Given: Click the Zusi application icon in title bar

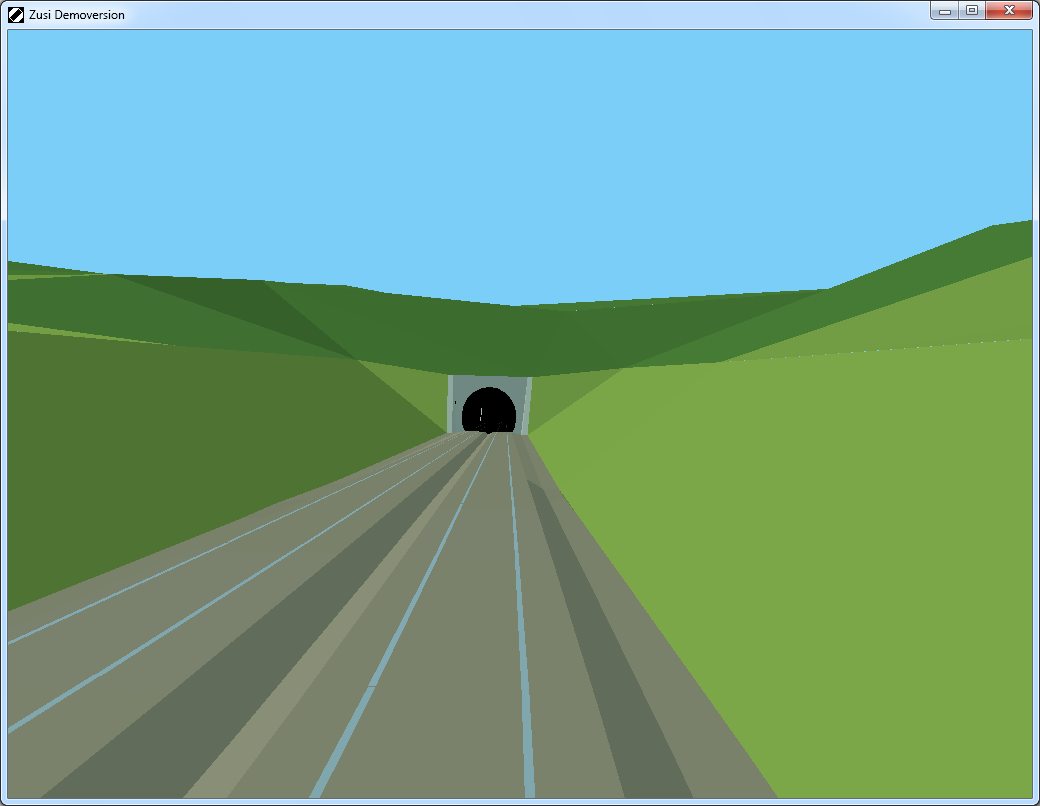Looking at the screenshot, I should click(16, 15).
